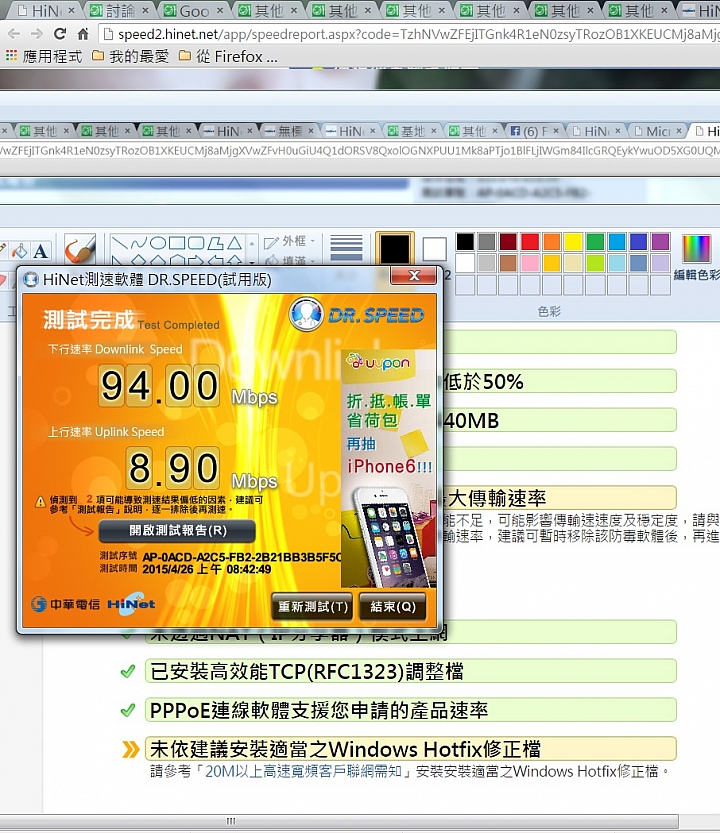Expand the Windows Hotfix修正檔 item arrow

(130, 749)
